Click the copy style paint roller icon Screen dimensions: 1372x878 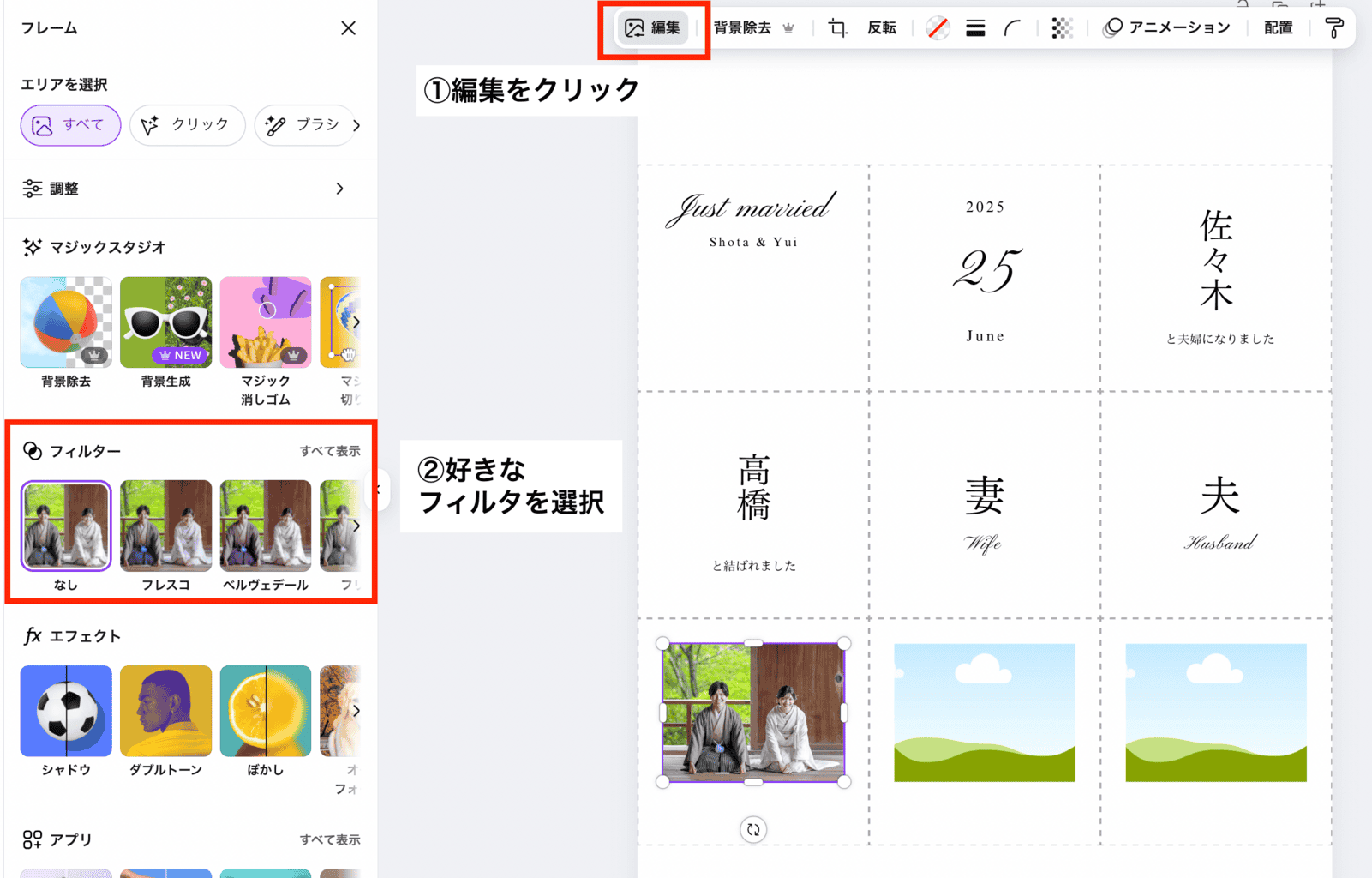tap(1333, 28)
